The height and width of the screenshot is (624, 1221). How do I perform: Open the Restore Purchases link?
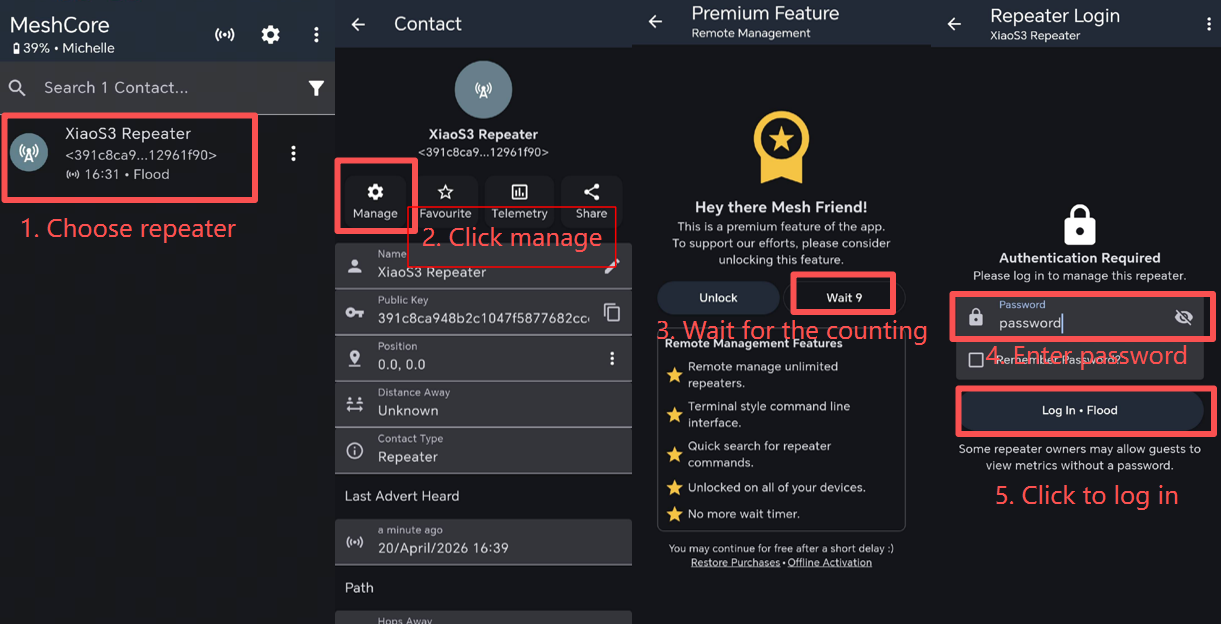pyautogui.click(x=735, y=563)
